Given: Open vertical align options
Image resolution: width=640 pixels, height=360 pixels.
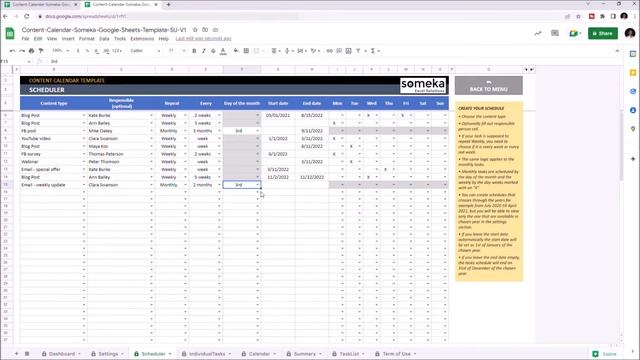Looking at the screenshot, I should 288,51.
